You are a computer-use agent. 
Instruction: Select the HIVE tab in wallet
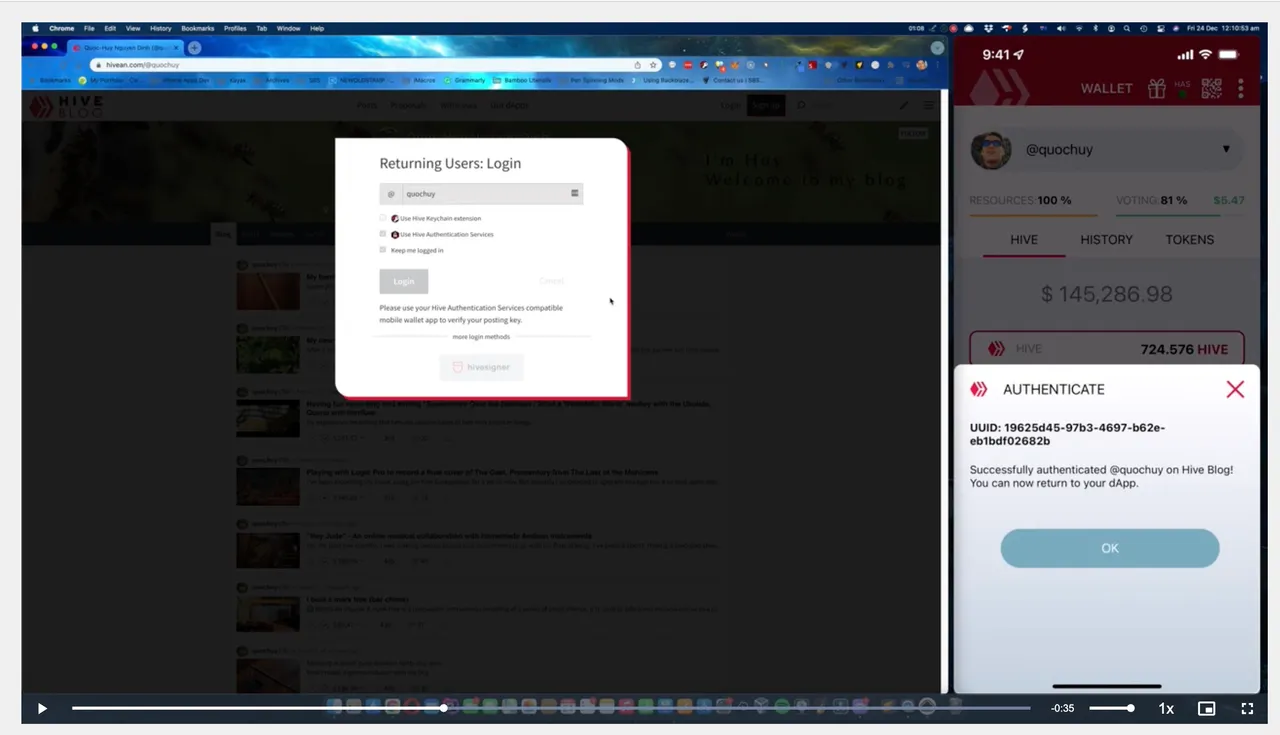1024,239
